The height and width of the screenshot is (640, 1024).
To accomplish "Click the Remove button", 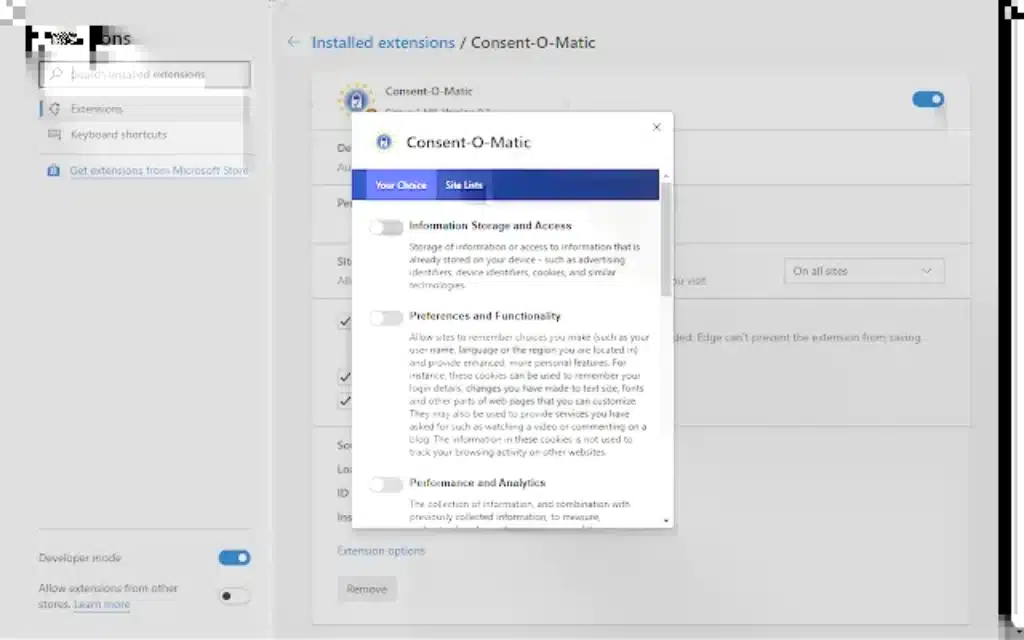I will click(x=367, y=589).
